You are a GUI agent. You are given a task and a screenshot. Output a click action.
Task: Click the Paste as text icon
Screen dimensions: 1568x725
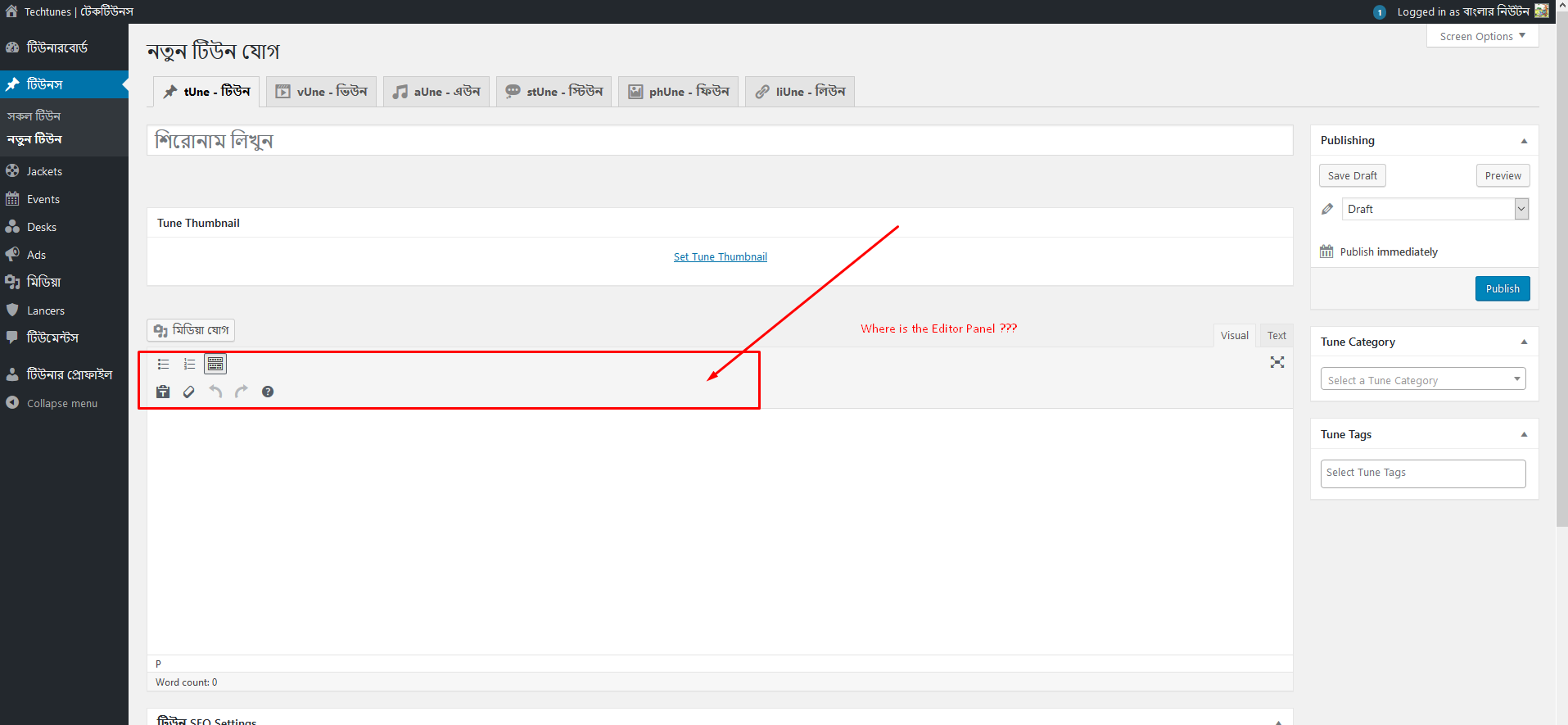pyautogui.click(x=163, y=392)
